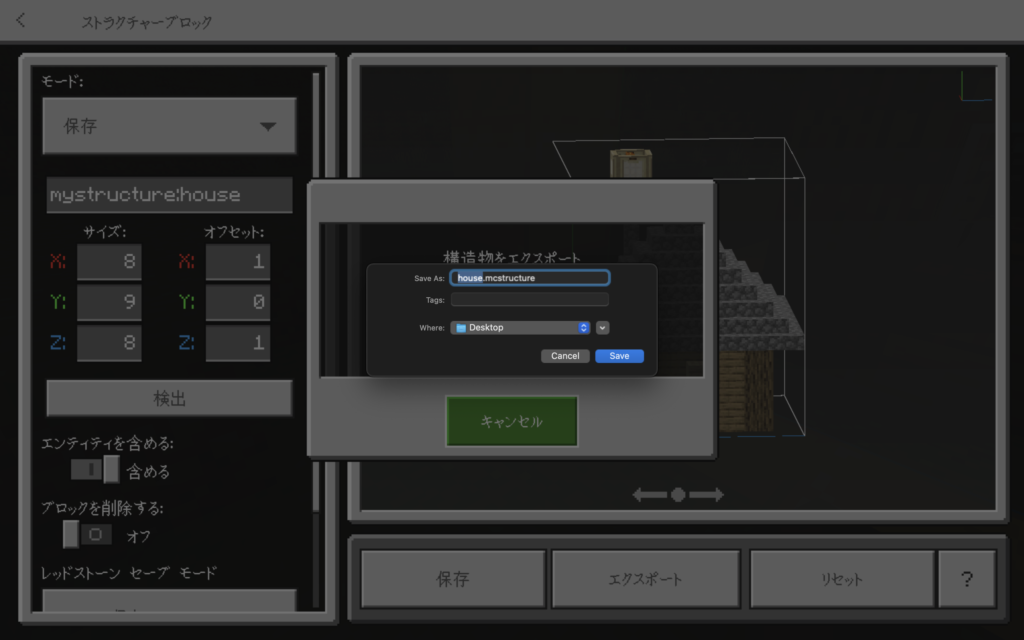Click the center dot between rotation arrows
Image resolution: width=1024 pixels, height=640 pixels.
pyautogui.click(x=678, y=495)
